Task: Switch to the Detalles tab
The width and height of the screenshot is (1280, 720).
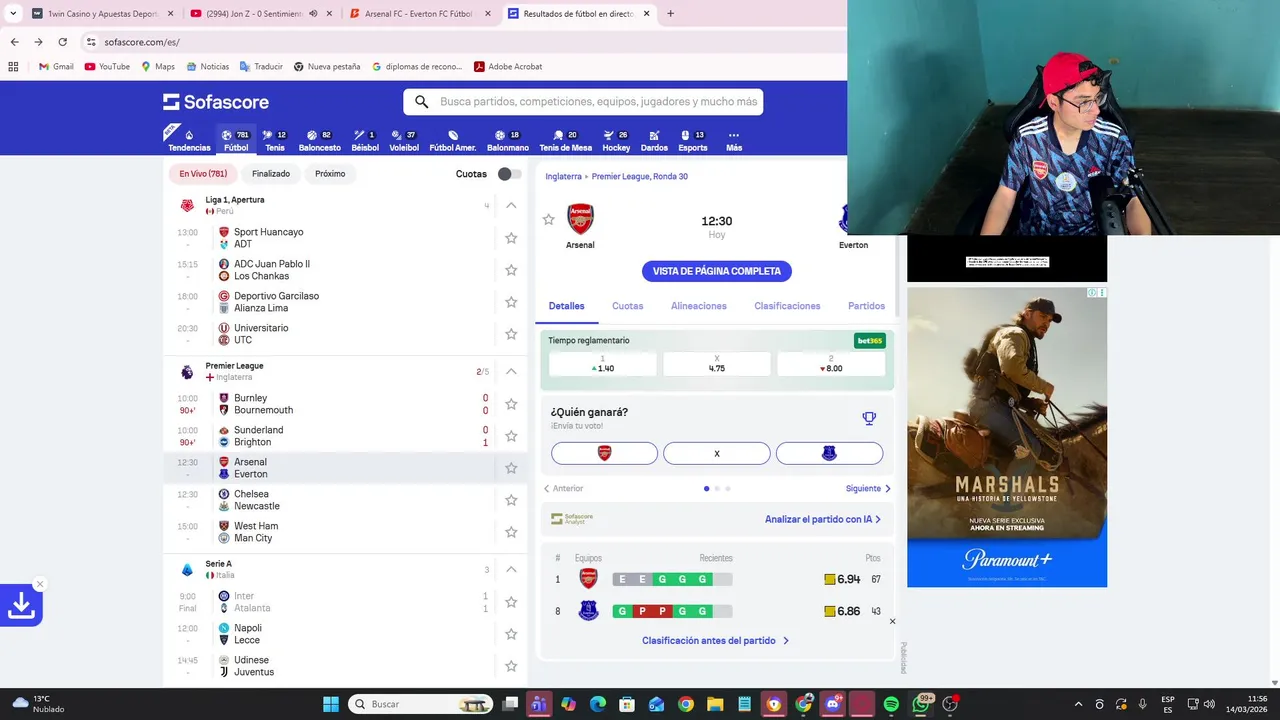Action: pos(566,306)
